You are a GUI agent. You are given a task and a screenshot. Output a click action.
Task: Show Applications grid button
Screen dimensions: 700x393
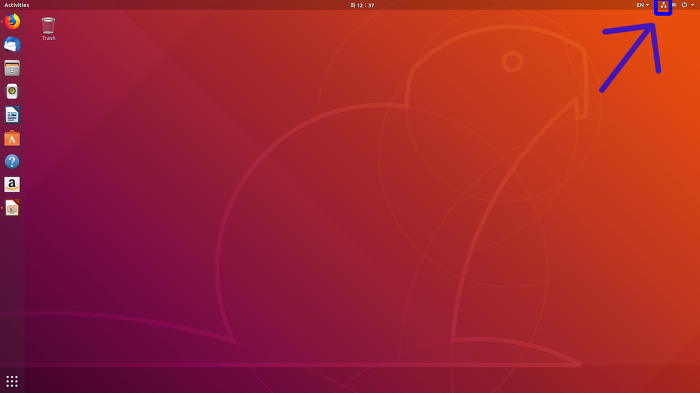12,381
